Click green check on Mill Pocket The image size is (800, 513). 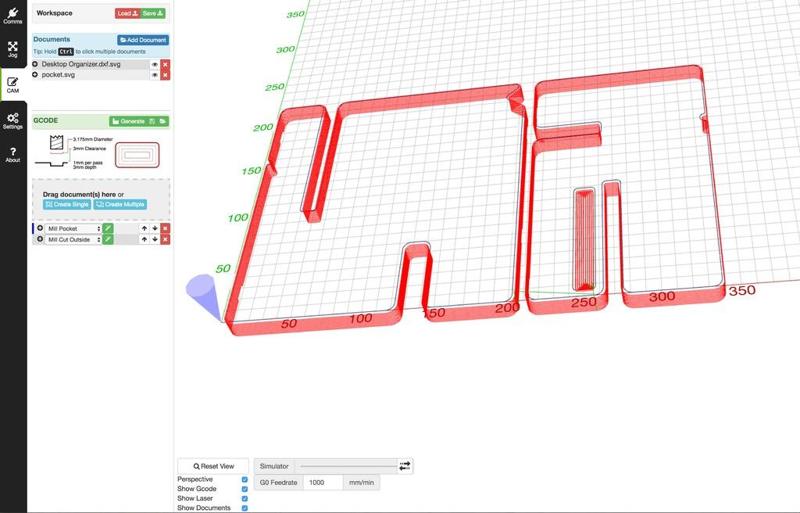coord(108,229)
